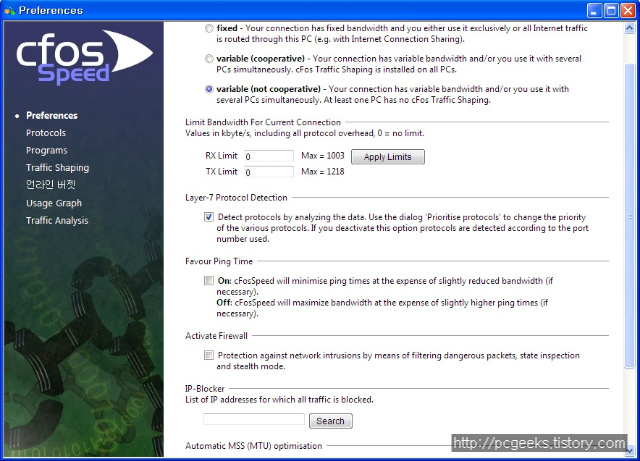640x461 pixels.
Task: Open the Protocols sidebar page
Action: (46, 133)
